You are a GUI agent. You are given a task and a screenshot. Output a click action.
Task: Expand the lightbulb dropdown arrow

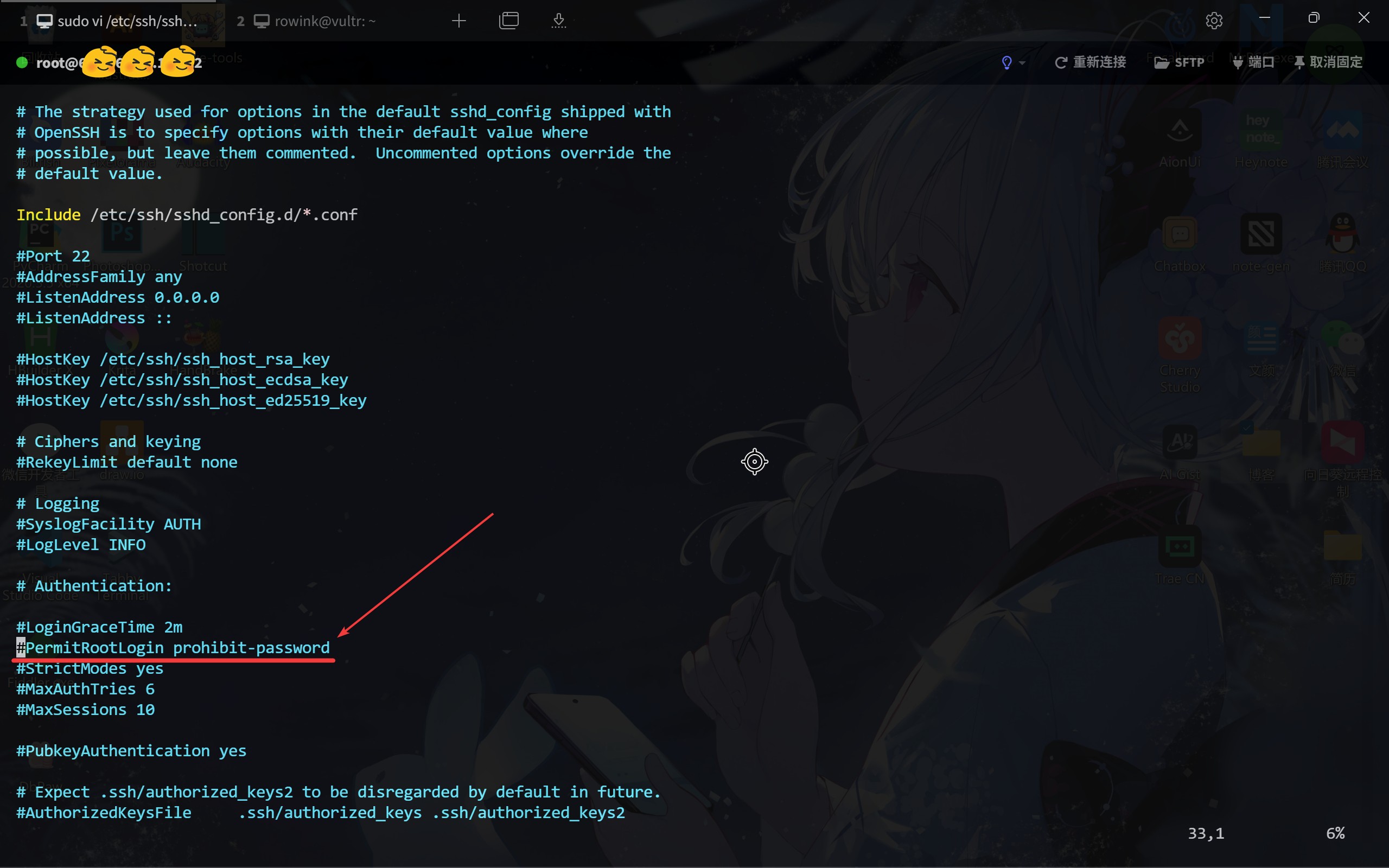click(1022, 62)
